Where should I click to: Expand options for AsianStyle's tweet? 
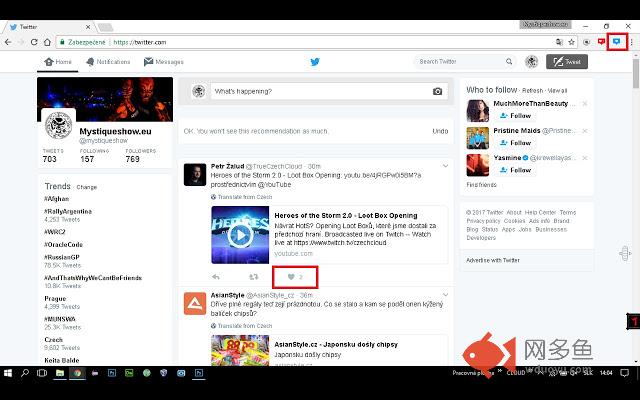coord(445,295)
